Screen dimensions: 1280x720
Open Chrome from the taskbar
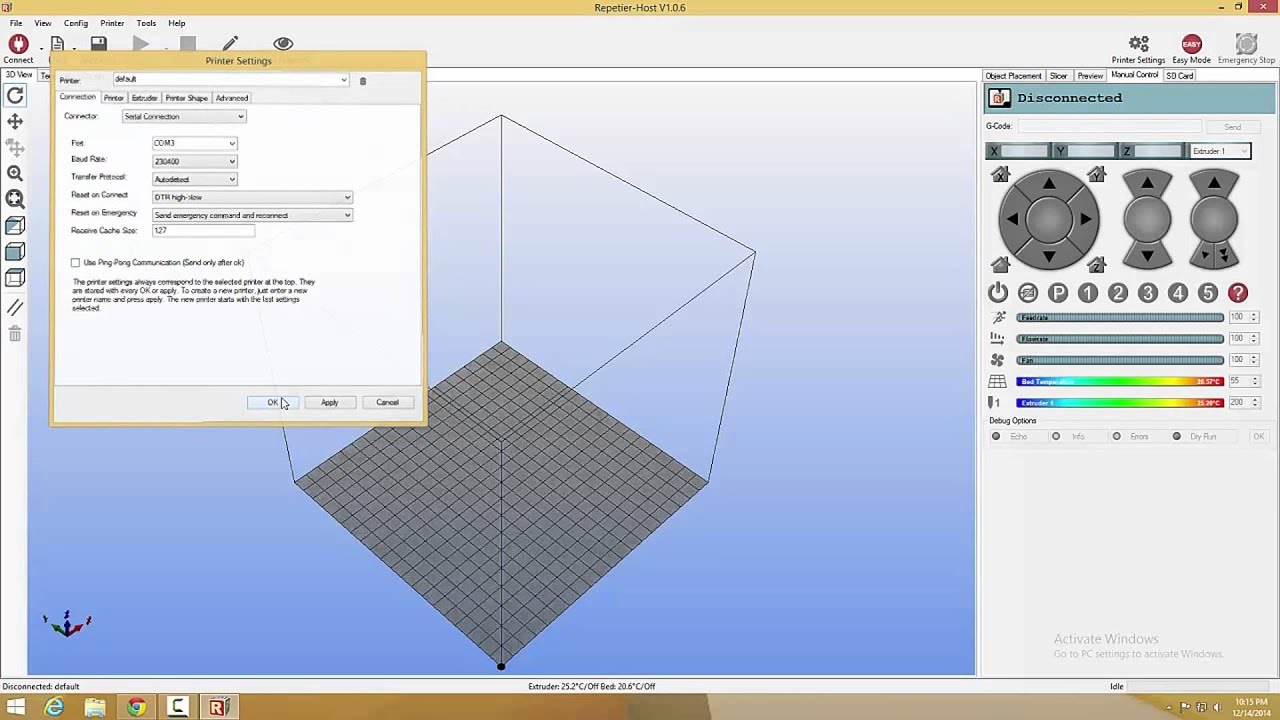pyautogui.click(x=136, y=707)
